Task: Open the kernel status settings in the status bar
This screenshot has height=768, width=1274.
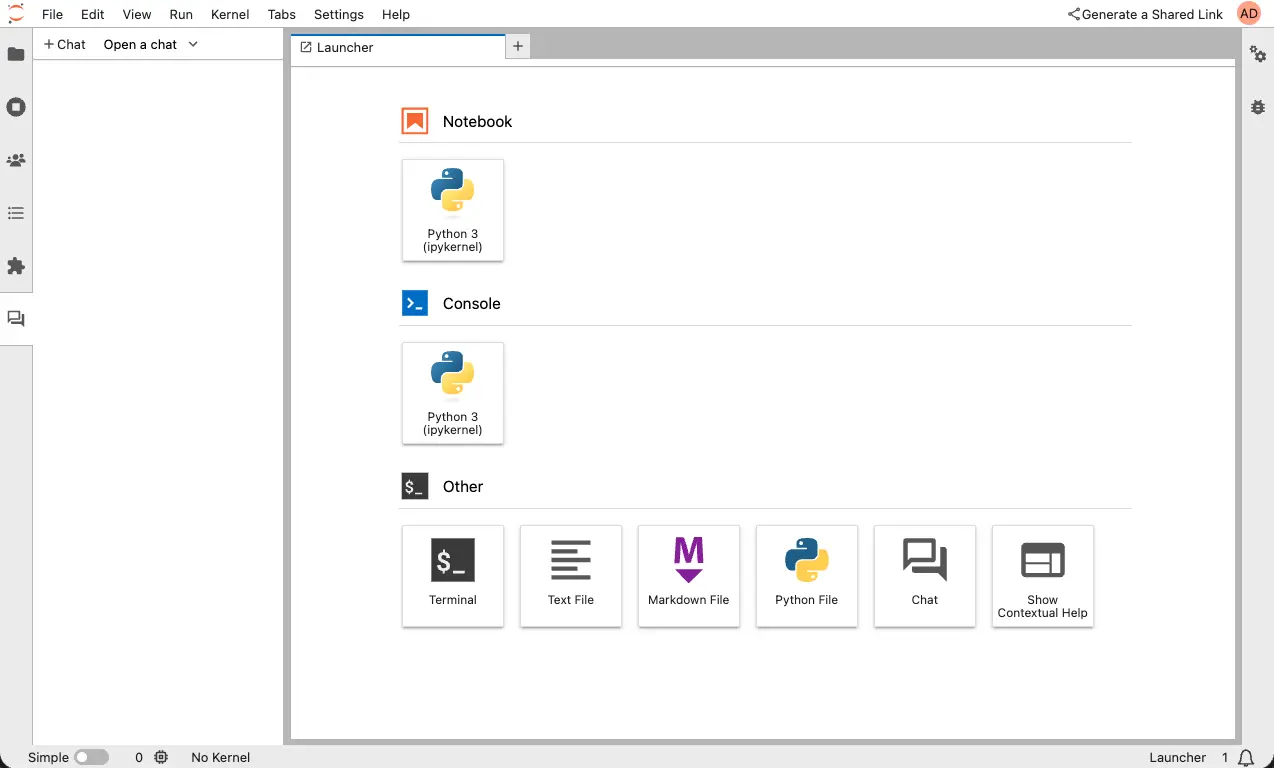Action: tap(161, 757)
